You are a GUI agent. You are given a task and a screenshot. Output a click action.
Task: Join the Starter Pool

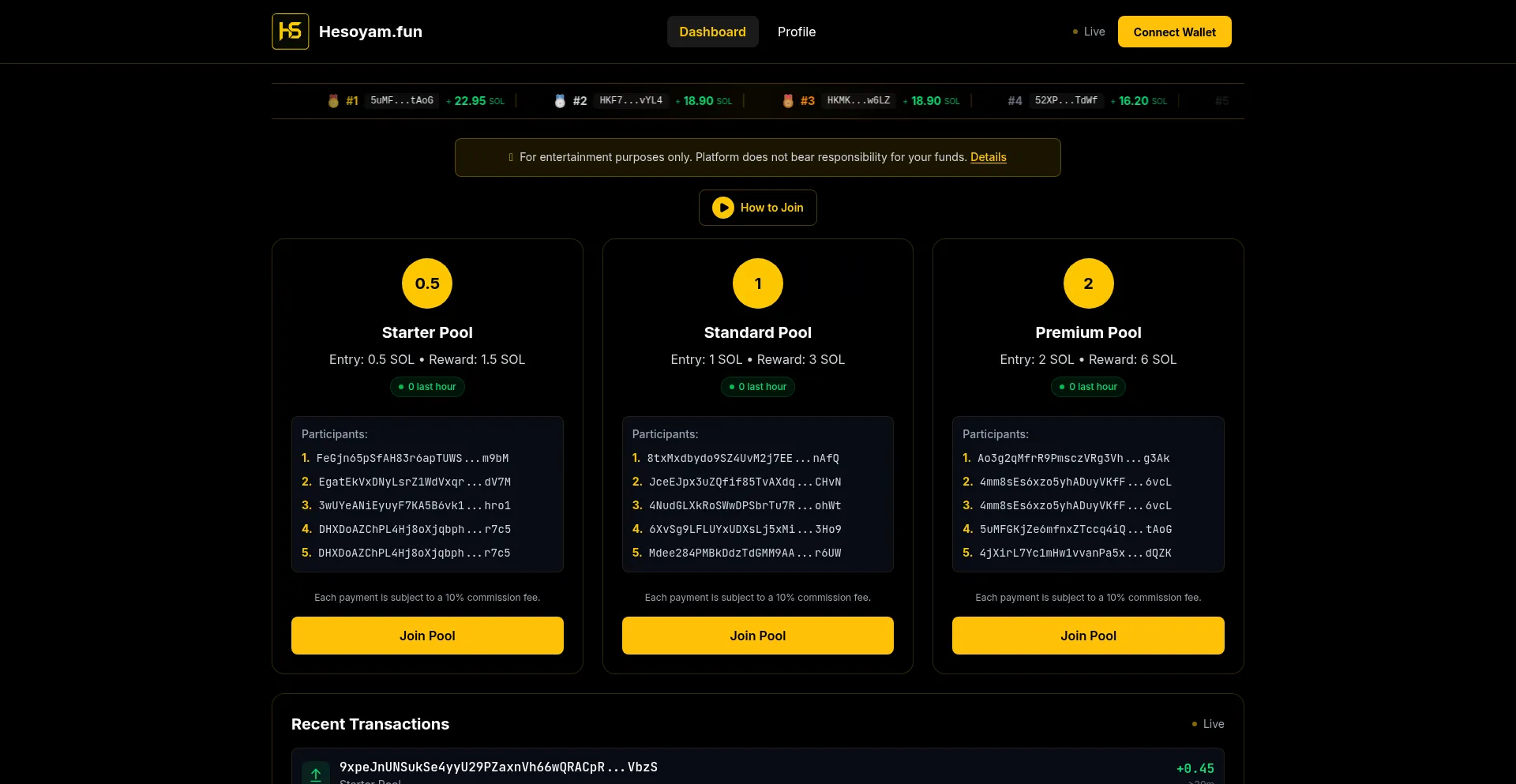427,636
